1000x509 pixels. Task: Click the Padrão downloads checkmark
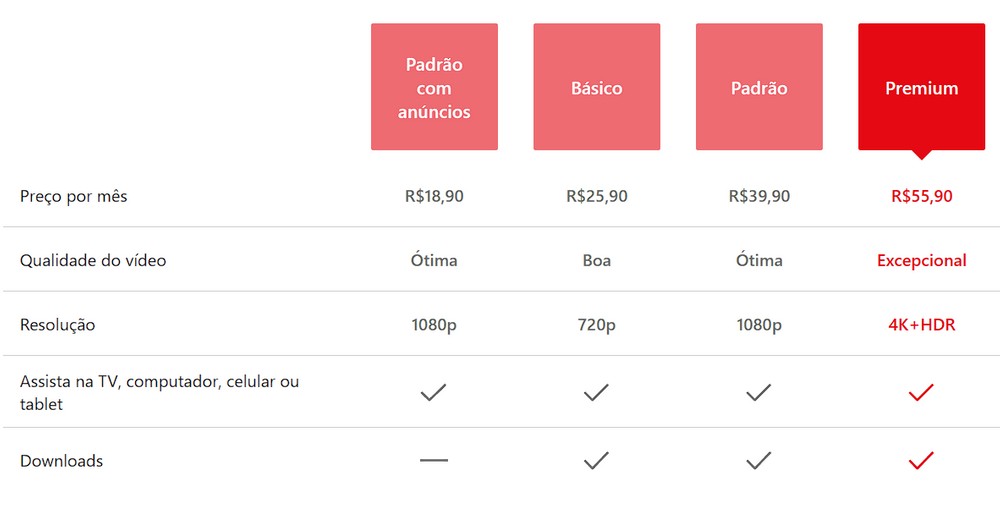(x=759, y=461)
